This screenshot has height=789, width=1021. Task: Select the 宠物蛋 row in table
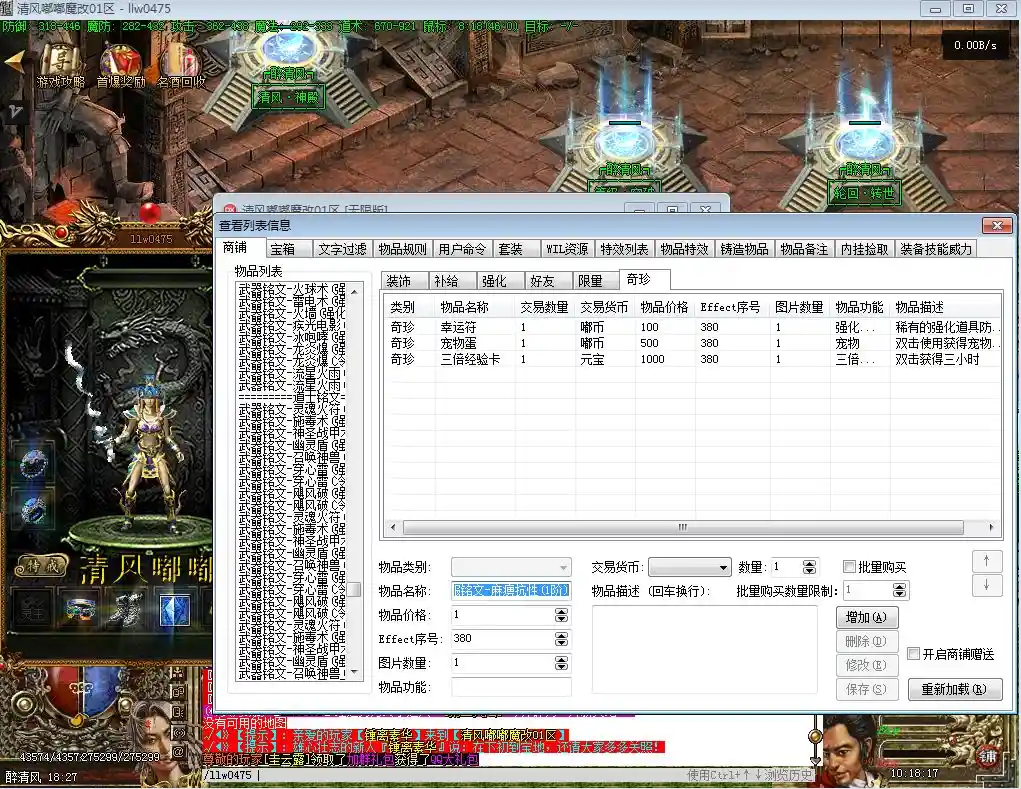[693, 343]
